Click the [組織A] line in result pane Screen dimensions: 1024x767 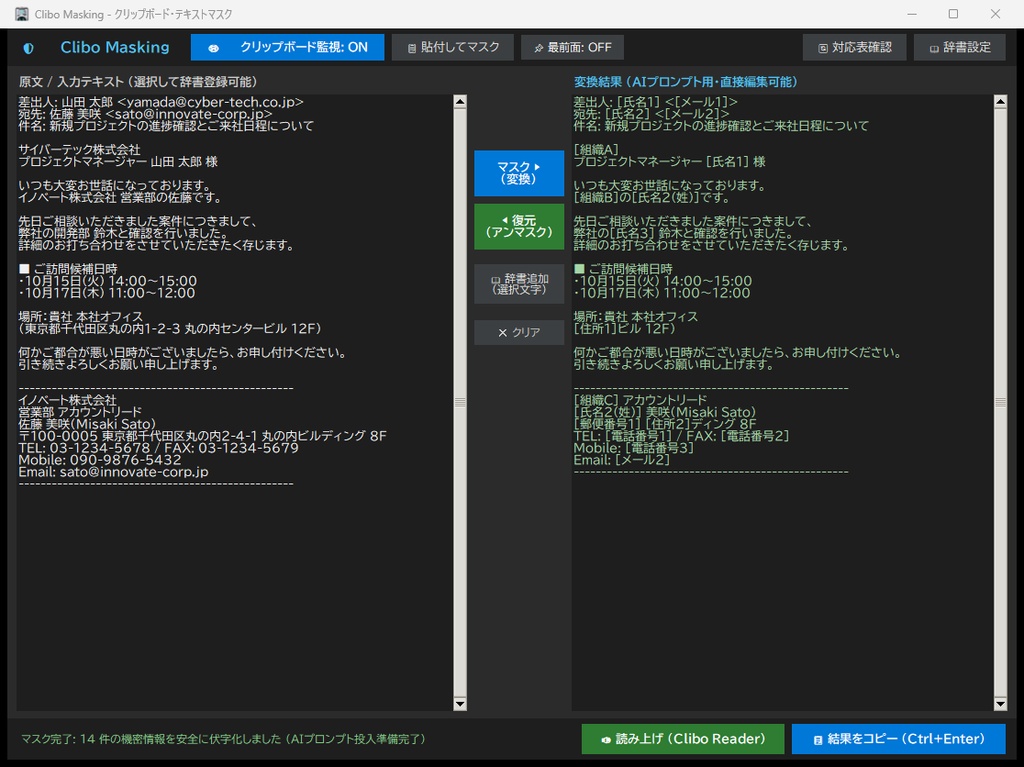[x=596, y=150]
